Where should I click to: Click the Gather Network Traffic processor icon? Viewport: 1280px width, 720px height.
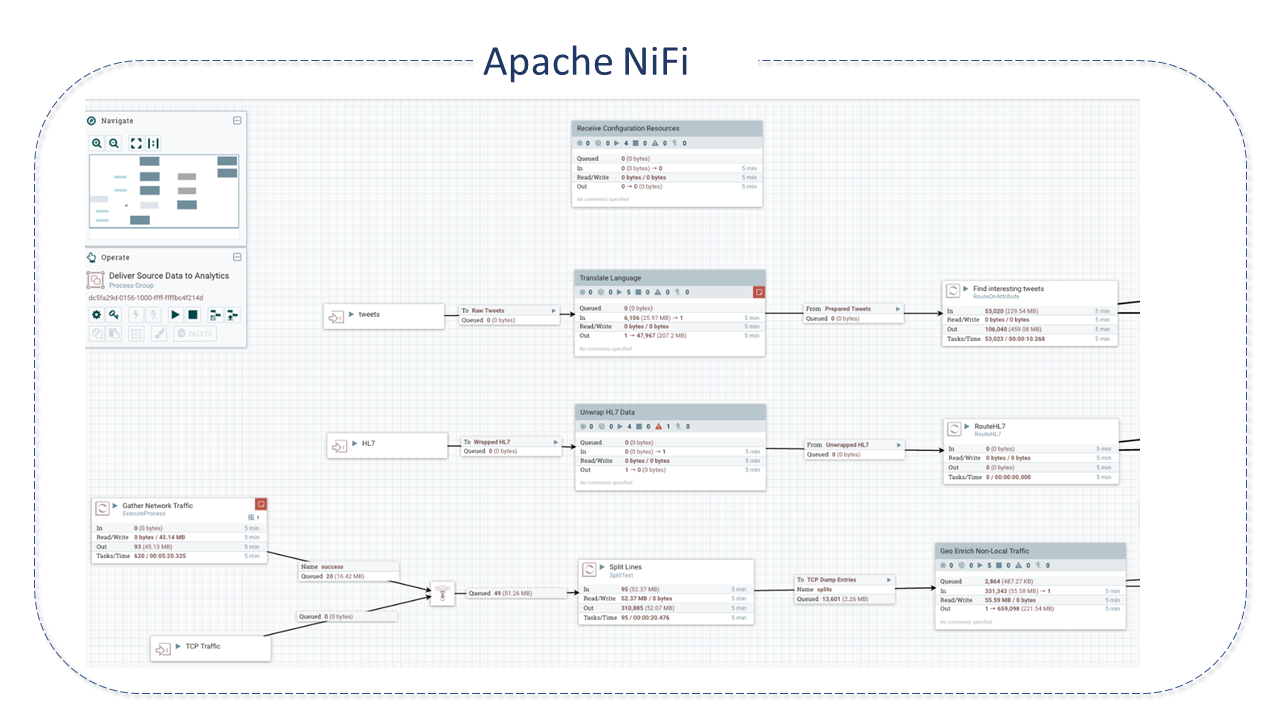(x=102, y=509)
